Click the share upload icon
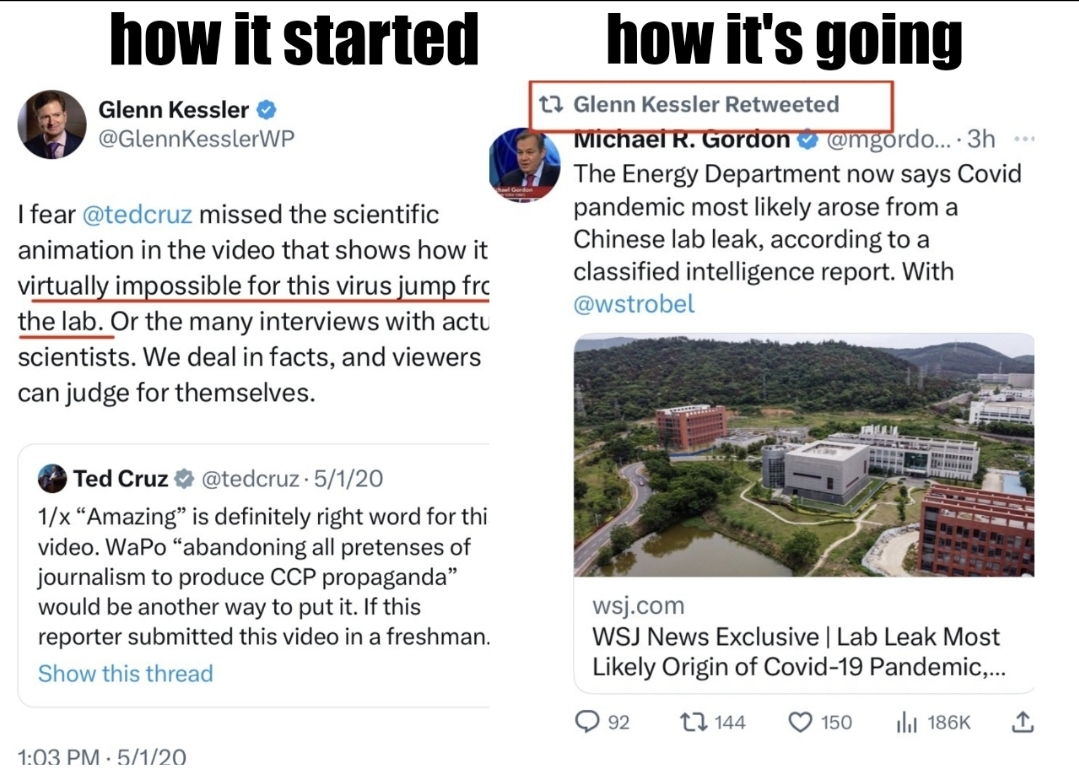 pos(1022,721)
